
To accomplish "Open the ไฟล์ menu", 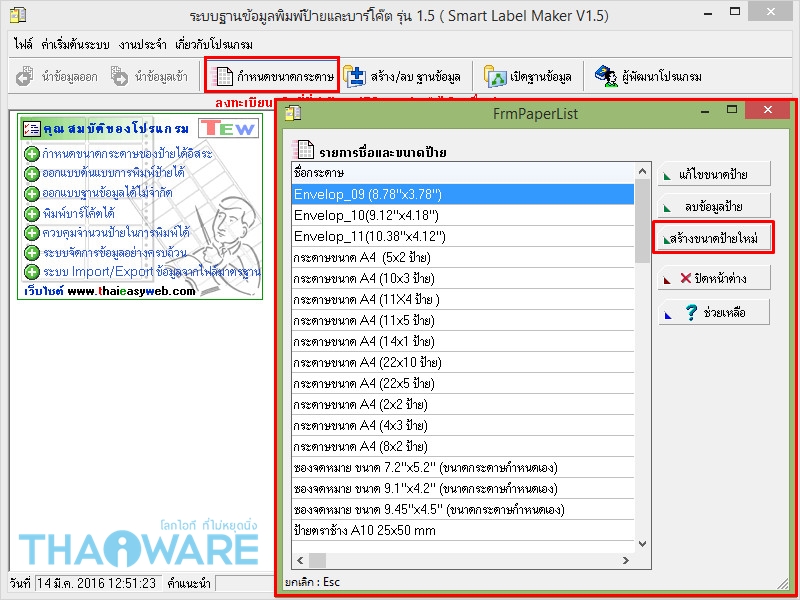I will pyautogui.click(x=23, y=44).
